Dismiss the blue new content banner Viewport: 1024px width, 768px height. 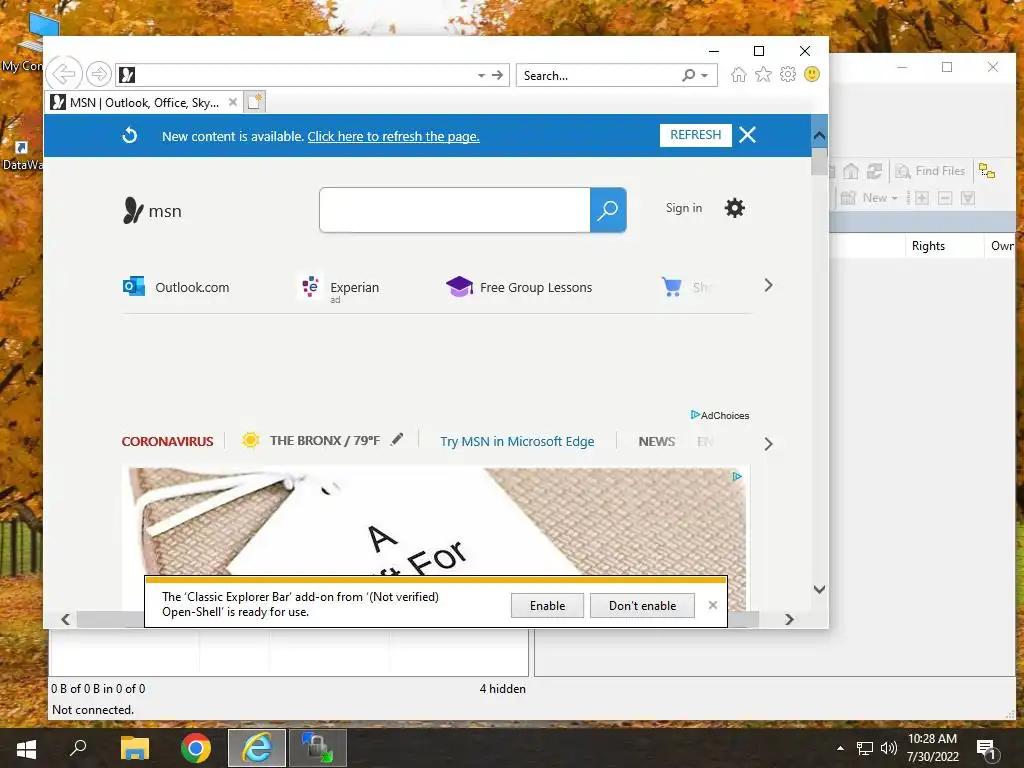[x=748, y=135]
